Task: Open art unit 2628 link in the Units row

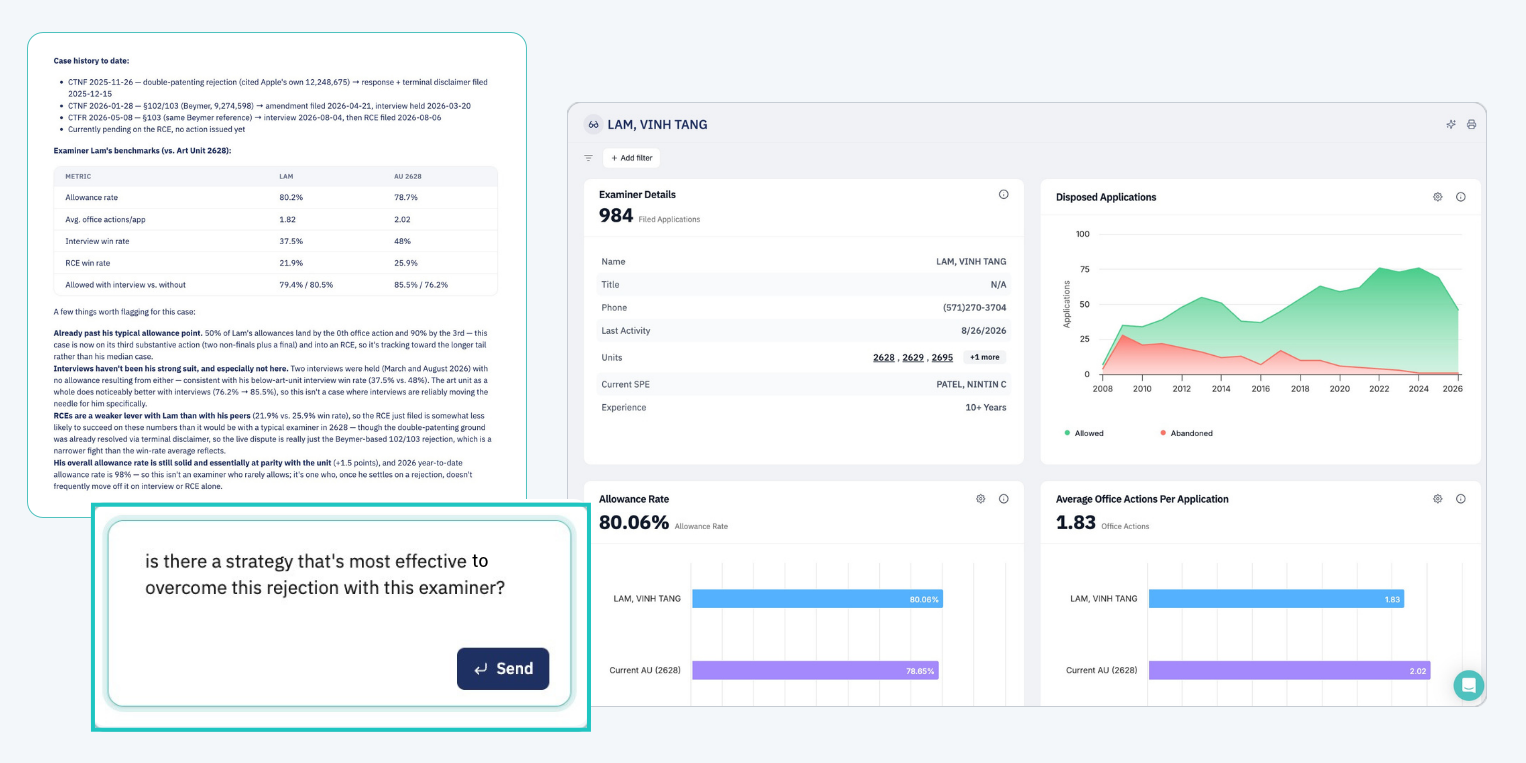Action: [x=884, y=357]
